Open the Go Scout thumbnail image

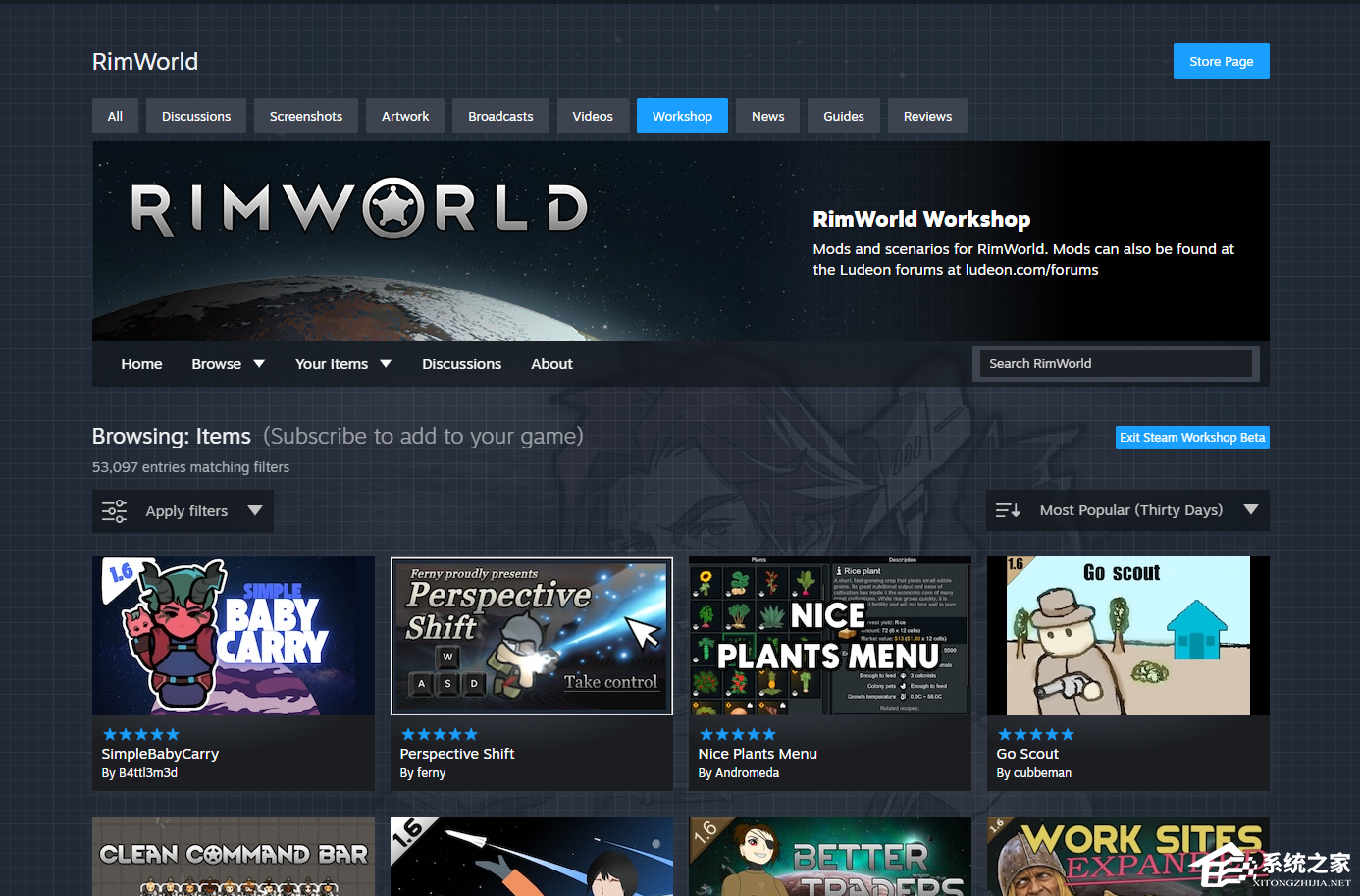1128,636
